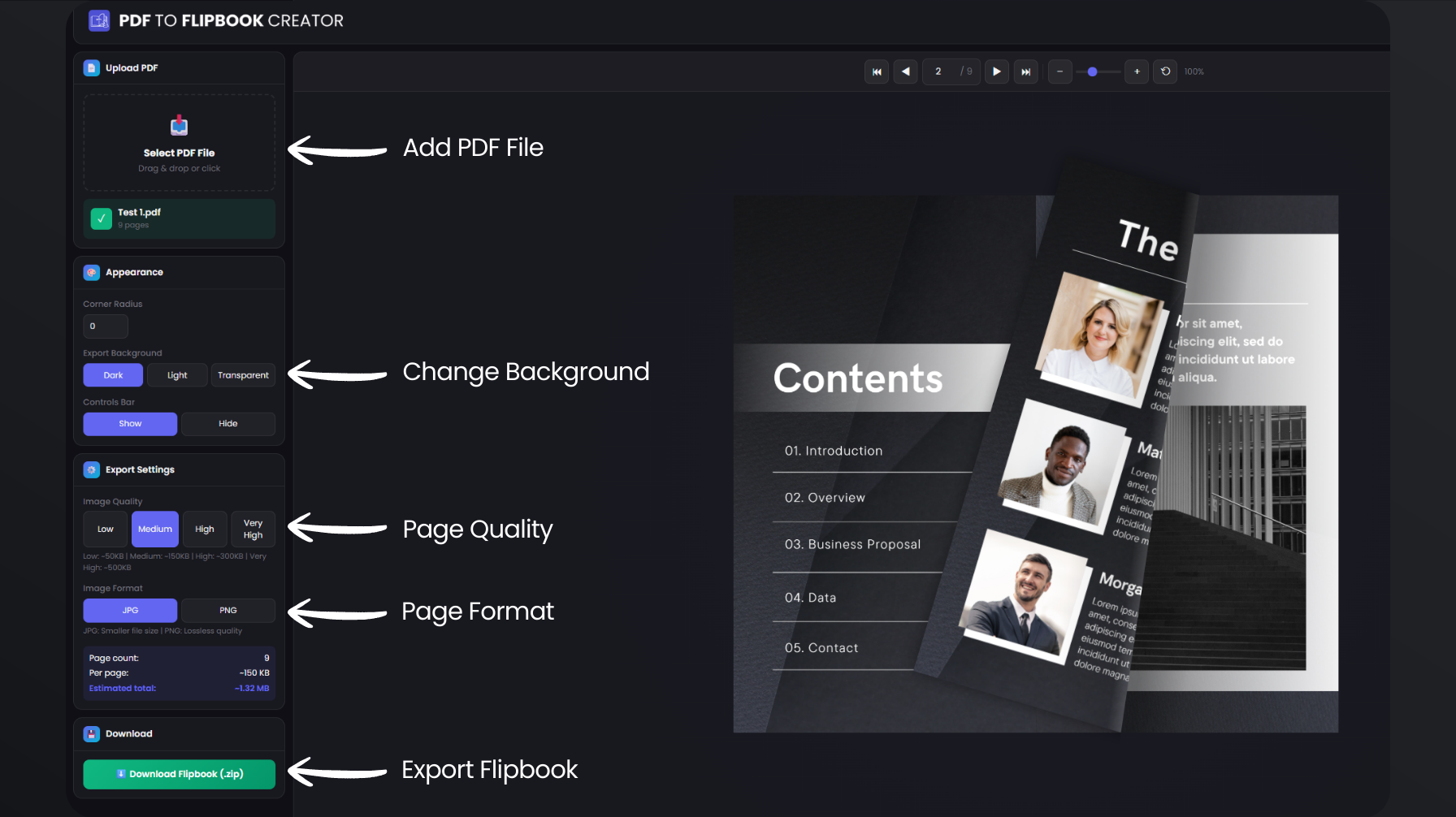Zoom in with the plus button

click(x=1137, y=71)
